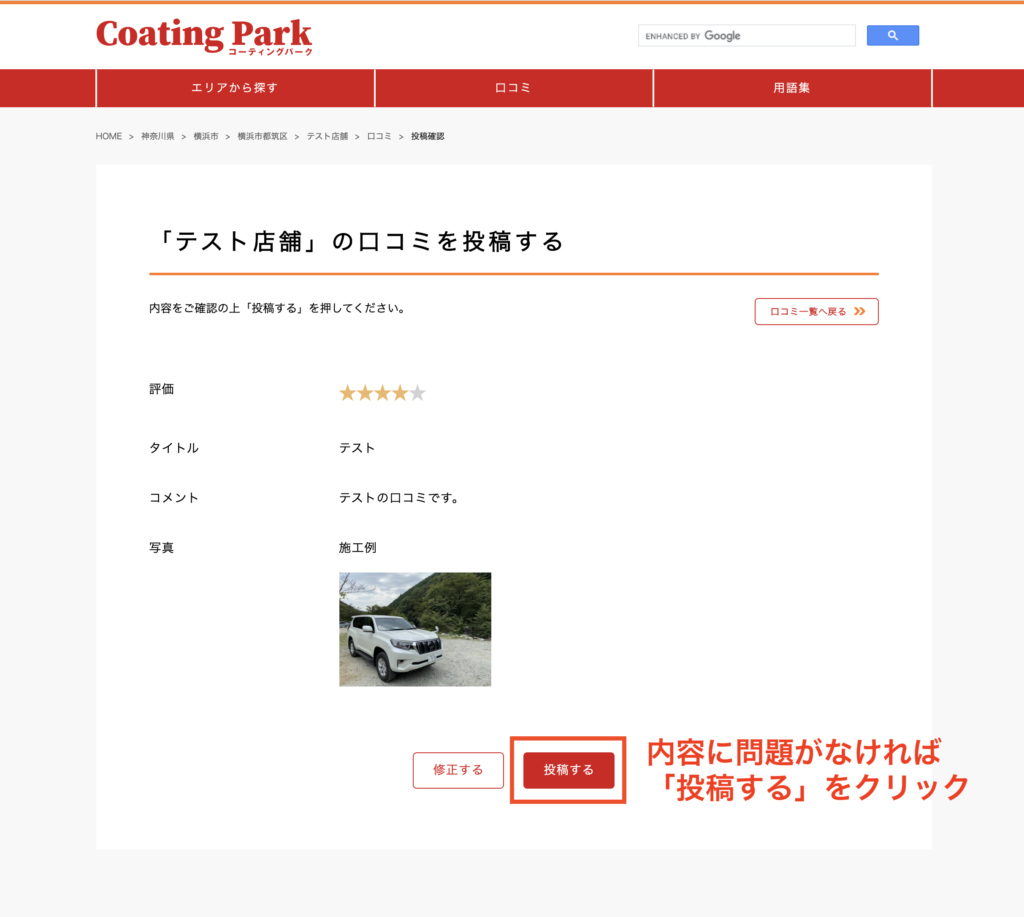Open the 口コミ navigation tab
The height and width of the screenshot is (917, 1024).
513,88
